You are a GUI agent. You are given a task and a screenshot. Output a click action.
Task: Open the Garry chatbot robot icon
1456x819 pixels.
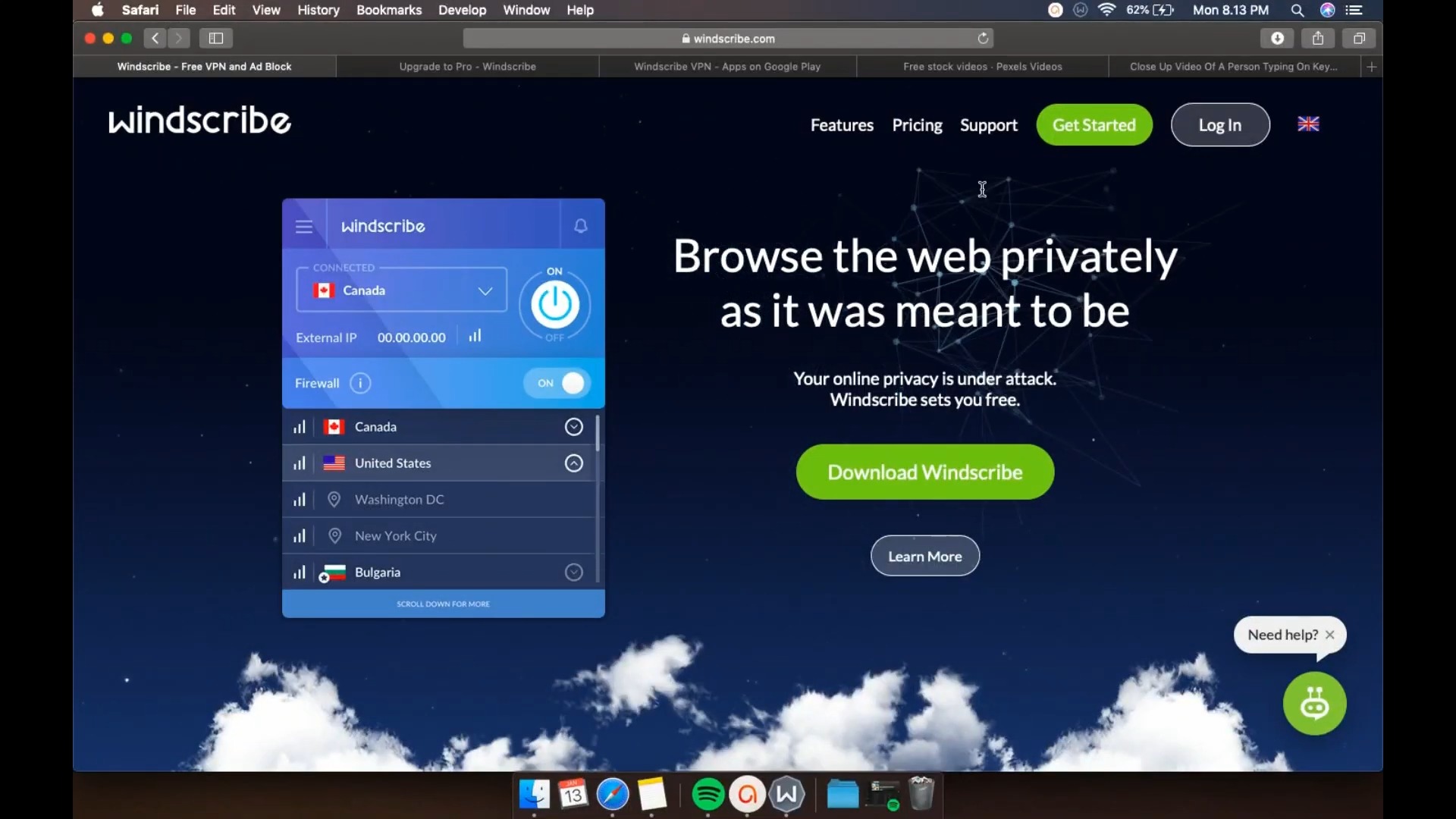1314,704
